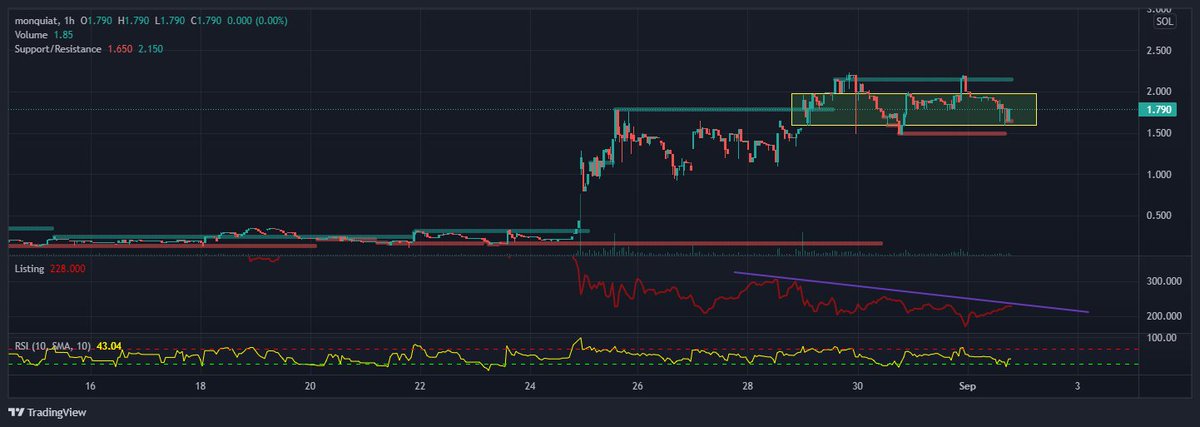Click the 1.000 price axis label
Screen dimensions: 1200x427
point(1158,174)
